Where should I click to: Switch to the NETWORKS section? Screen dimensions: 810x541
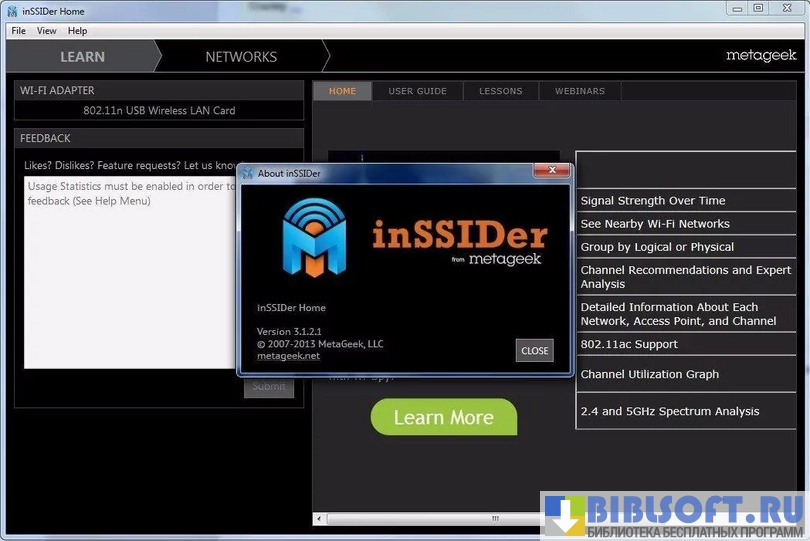[x=241, y=57]
